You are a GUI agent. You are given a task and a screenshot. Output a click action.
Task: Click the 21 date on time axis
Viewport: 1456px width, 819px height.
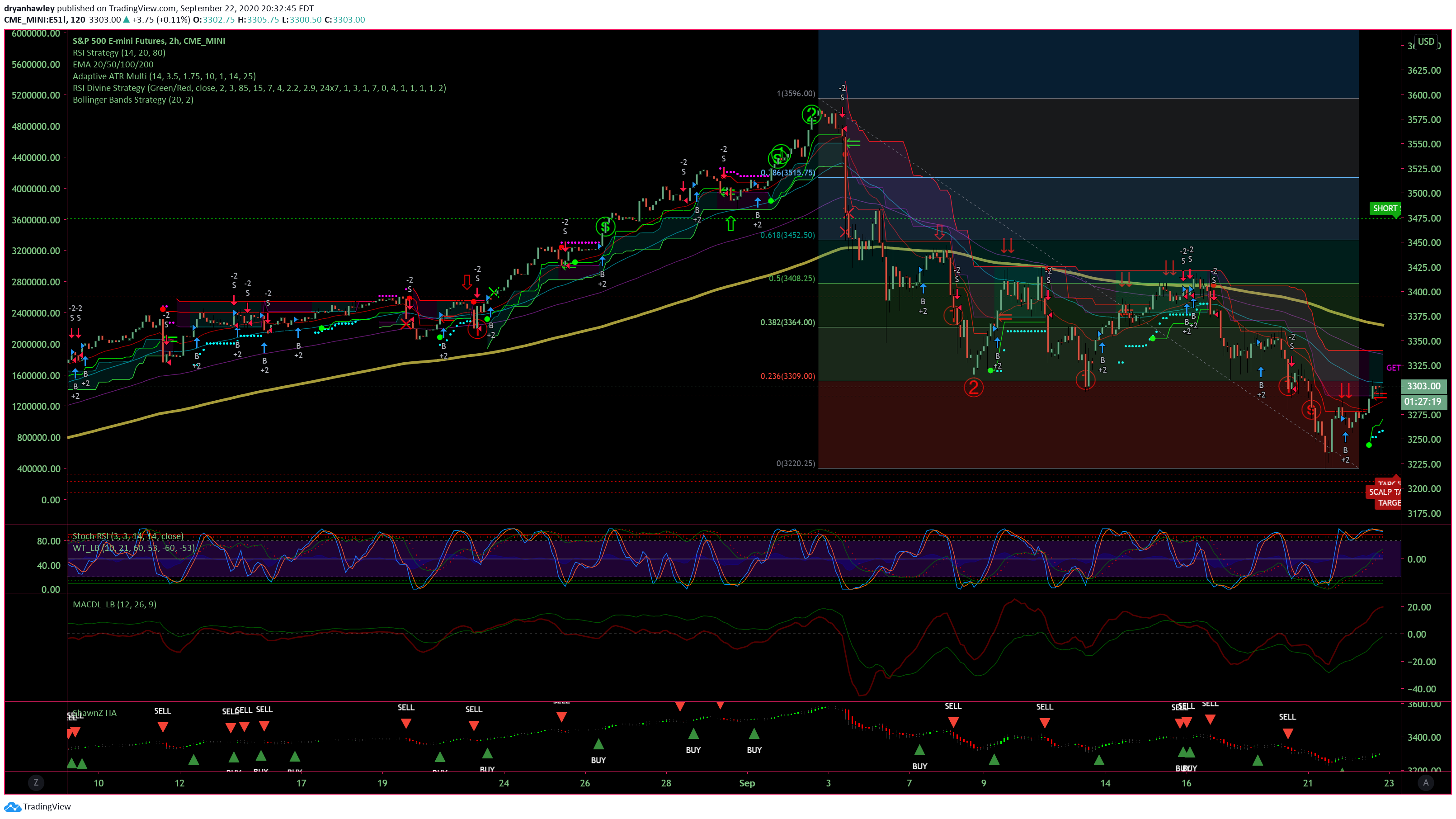pyautogui.click(x=1308, y=783)
